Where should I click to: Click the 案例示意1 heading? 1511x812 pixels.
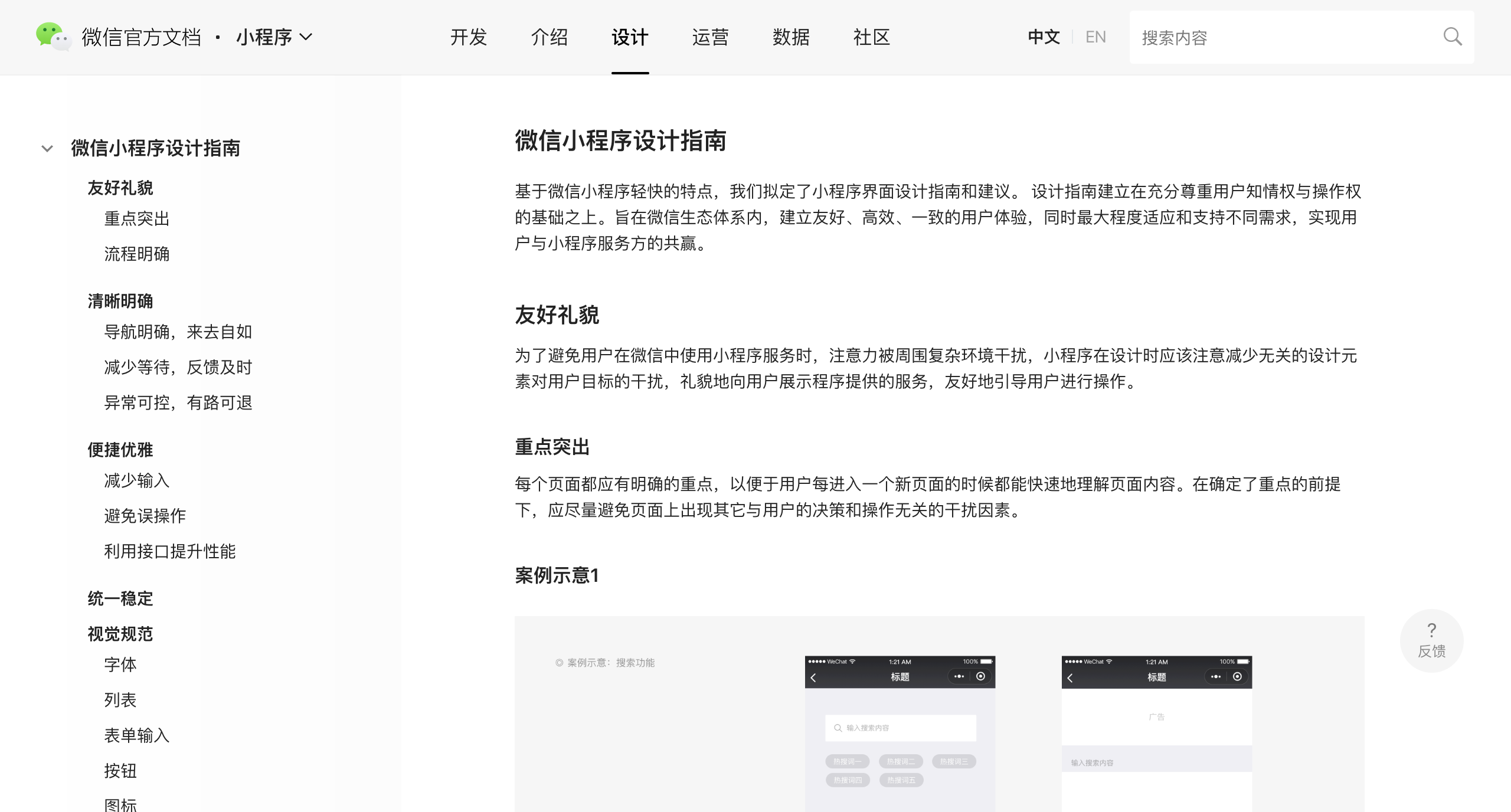pyautogui.click(x=557, y=575)
